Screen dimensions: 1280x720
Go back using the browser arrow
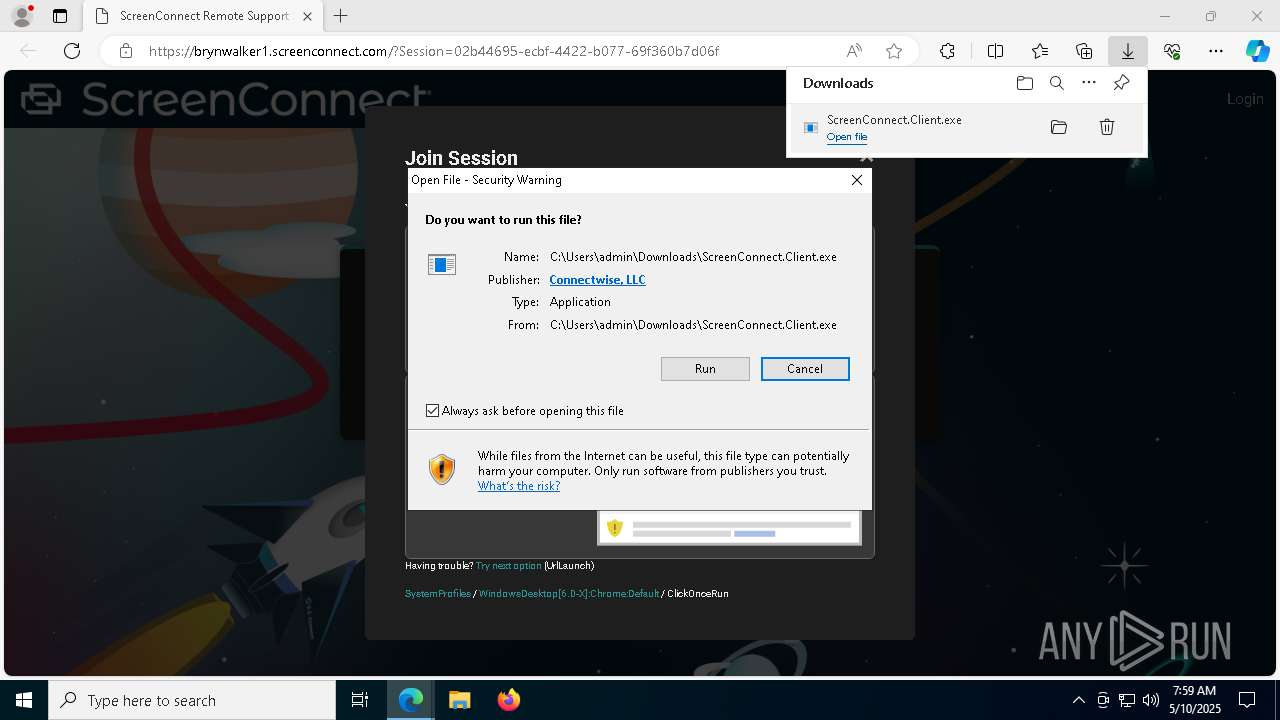28,51
